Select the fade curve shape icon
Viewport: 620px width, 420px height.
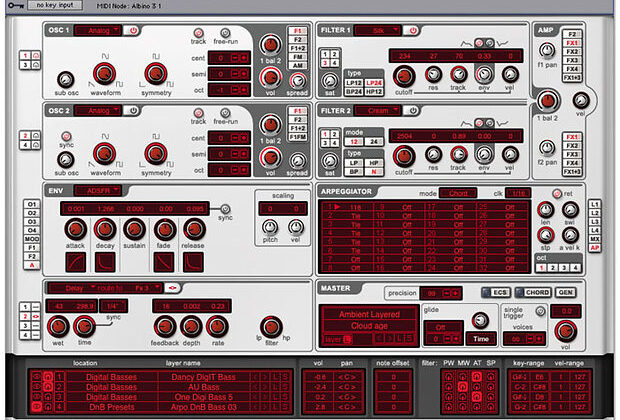coord(164,262)
